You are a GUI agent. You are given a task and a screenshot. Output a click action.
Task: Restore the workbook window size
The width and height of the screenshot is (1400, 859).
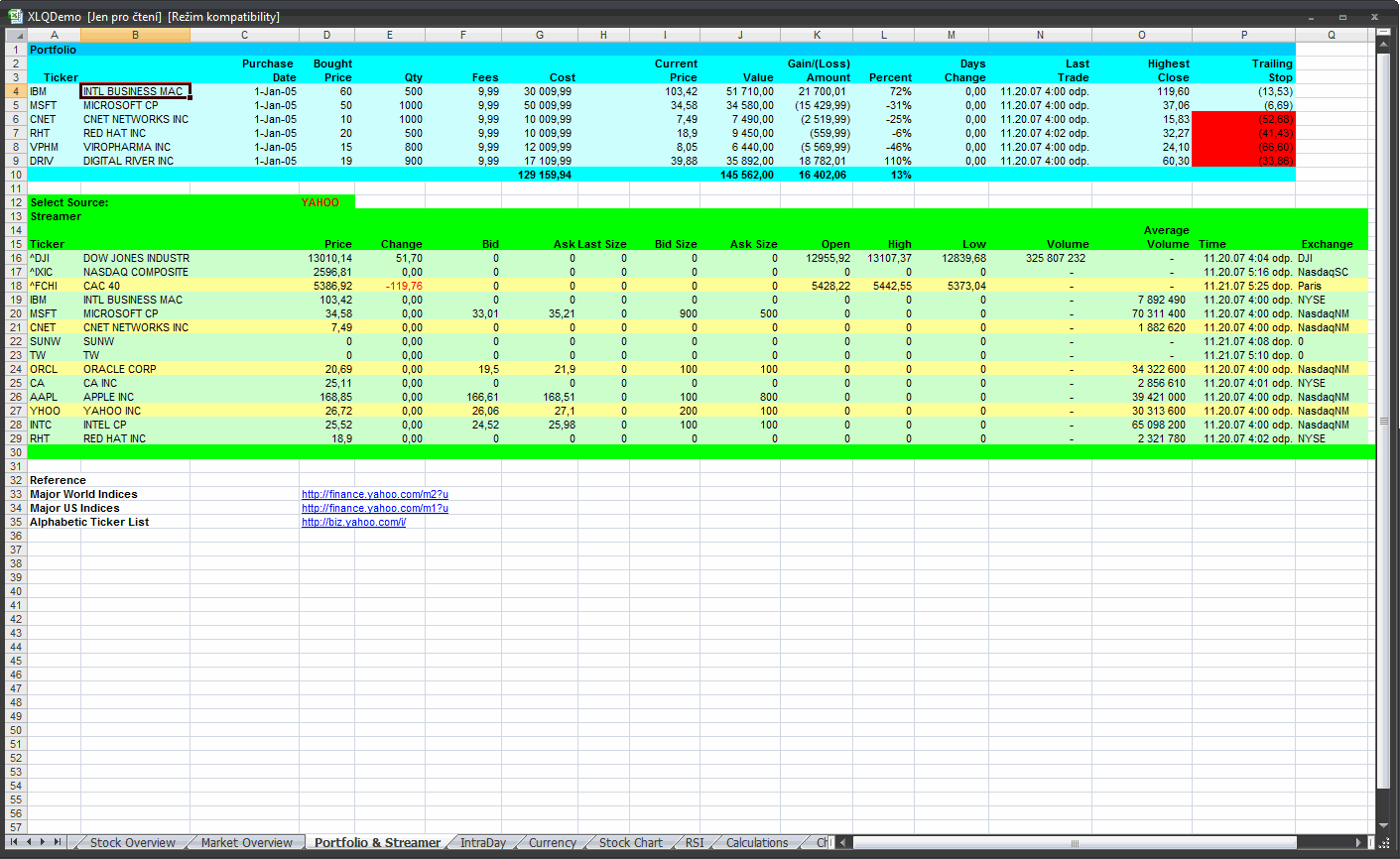click(1342, 17)
